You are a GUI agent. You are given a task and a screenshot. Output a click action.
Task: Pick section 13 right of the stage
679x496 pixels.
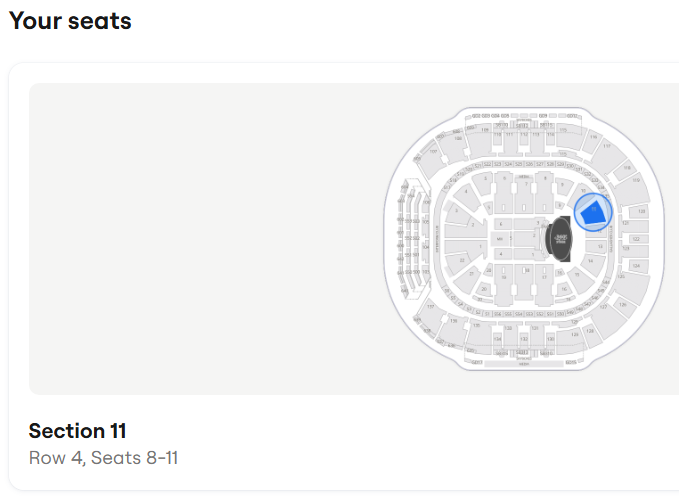pos(599,246)
